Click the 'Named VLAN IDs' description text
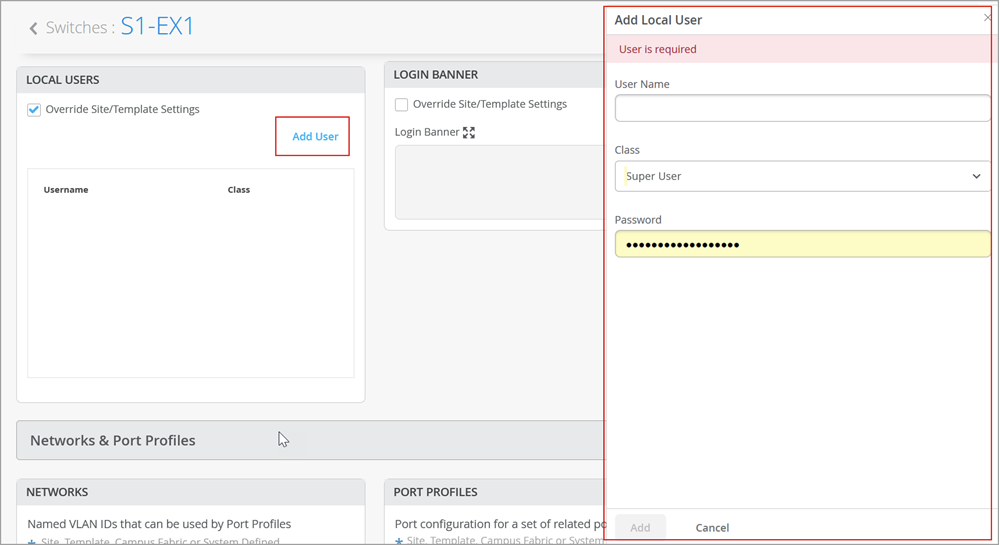 159,524
